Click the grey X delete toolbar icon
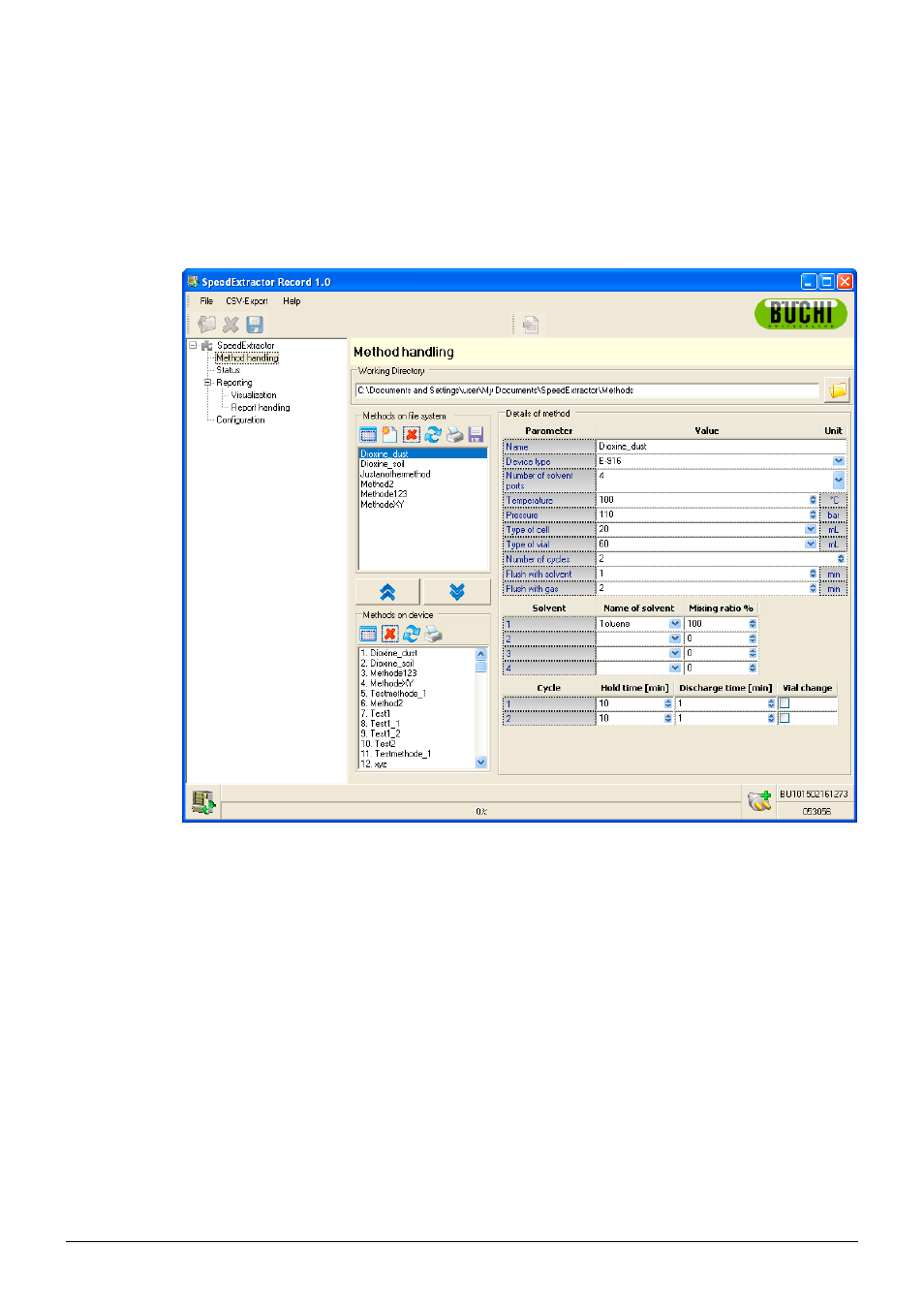This screenshot has height=1308, width=924. 231,325
